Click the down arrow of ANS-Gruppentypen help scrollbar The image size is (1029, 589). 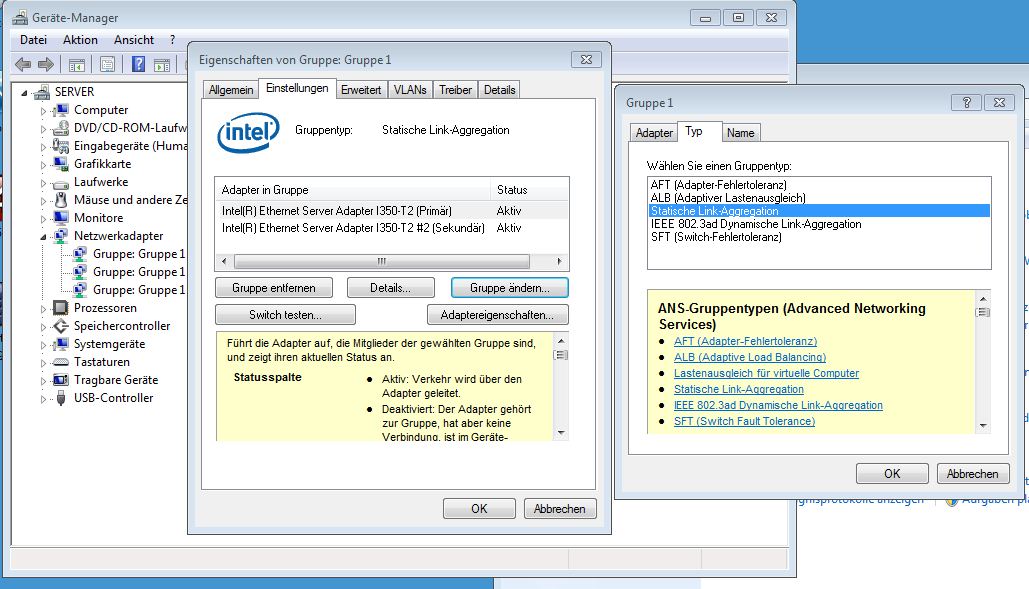[983, 426]
